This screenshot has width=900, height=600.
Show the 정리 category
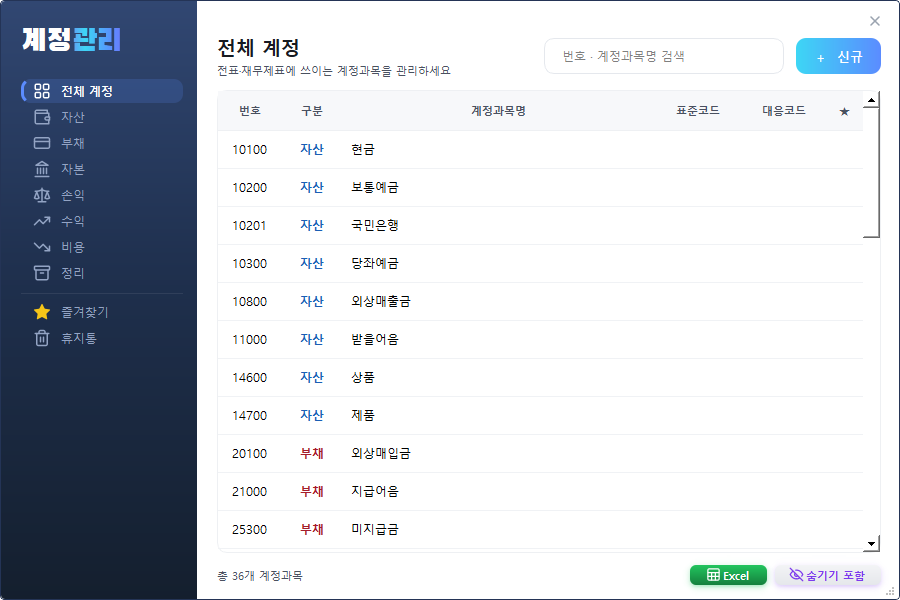pos(102,273)
